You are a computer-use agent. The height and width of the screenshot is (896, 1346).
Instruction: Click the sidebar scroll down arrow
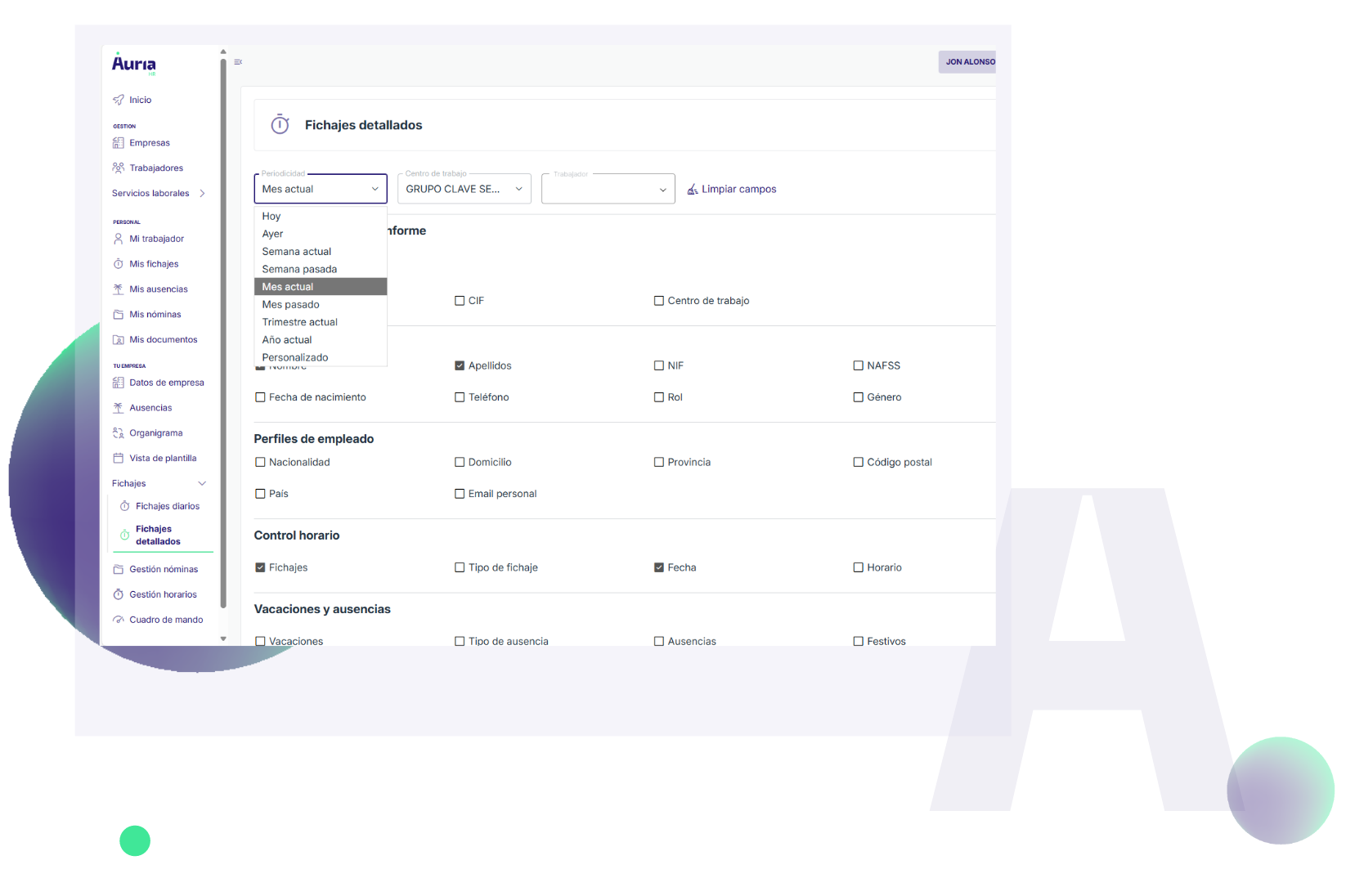pos(223,638)
